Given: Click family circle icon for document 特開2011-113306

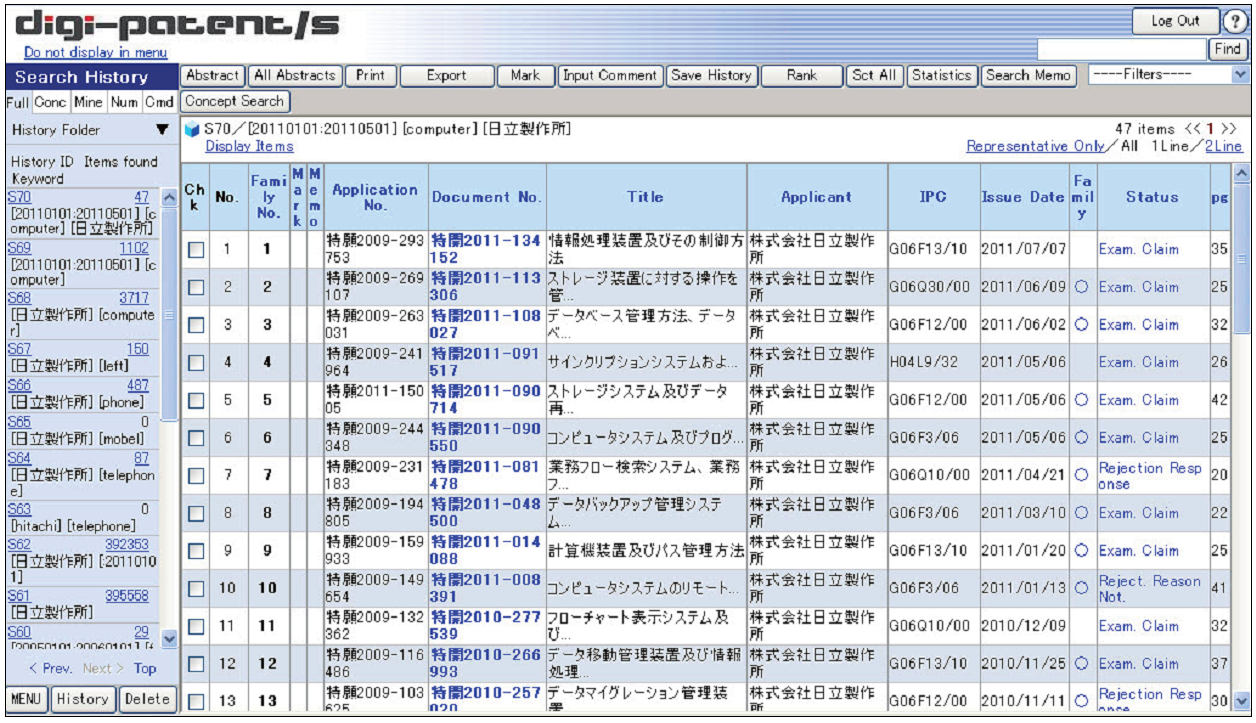Looking at the screenshot, I should [1081, 287].
